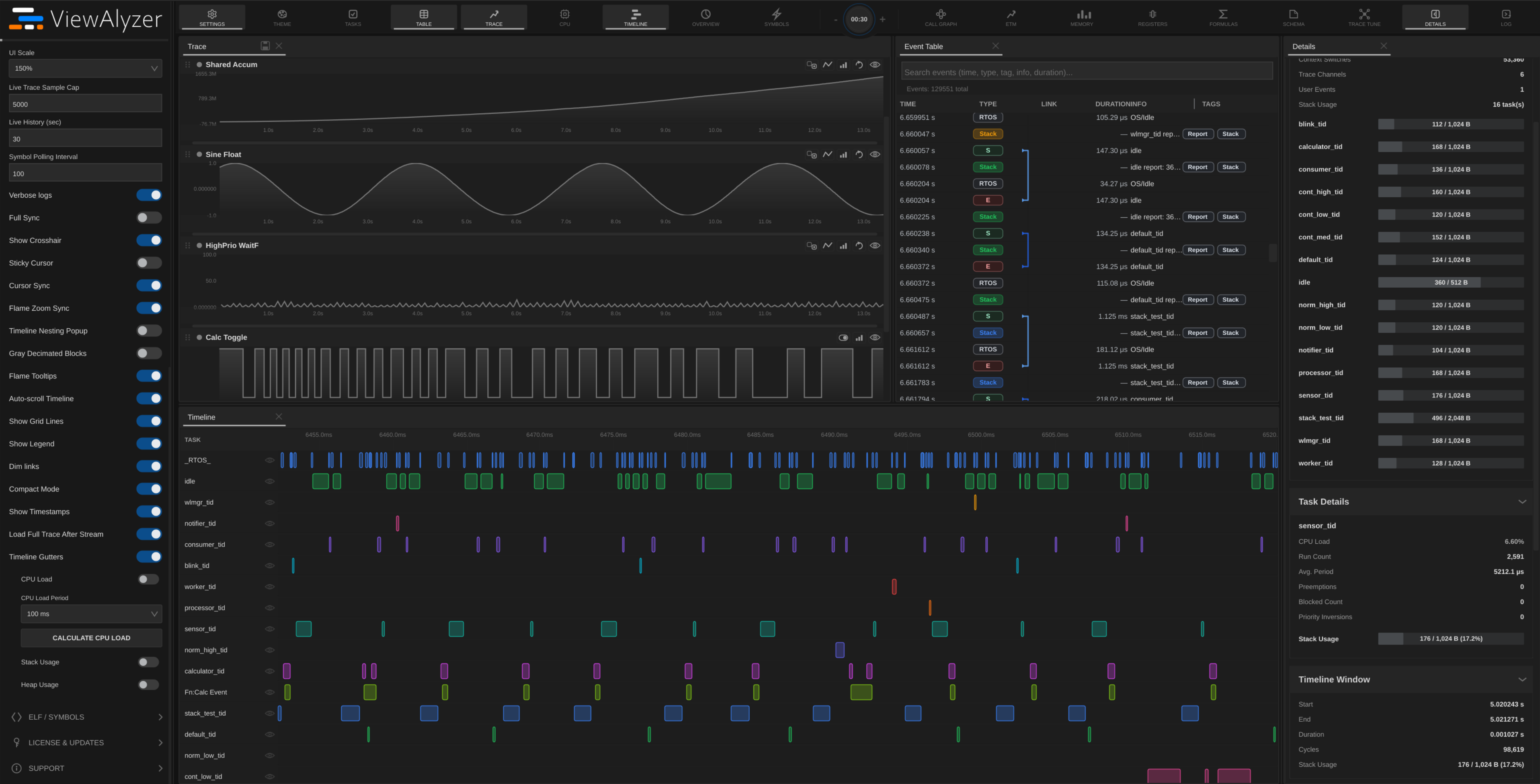Viewport: 1540px width, 784px height.
Task: Click Stack button in the 6.660078 s row
Action: pyautogui.click(x=1230, y=167)
